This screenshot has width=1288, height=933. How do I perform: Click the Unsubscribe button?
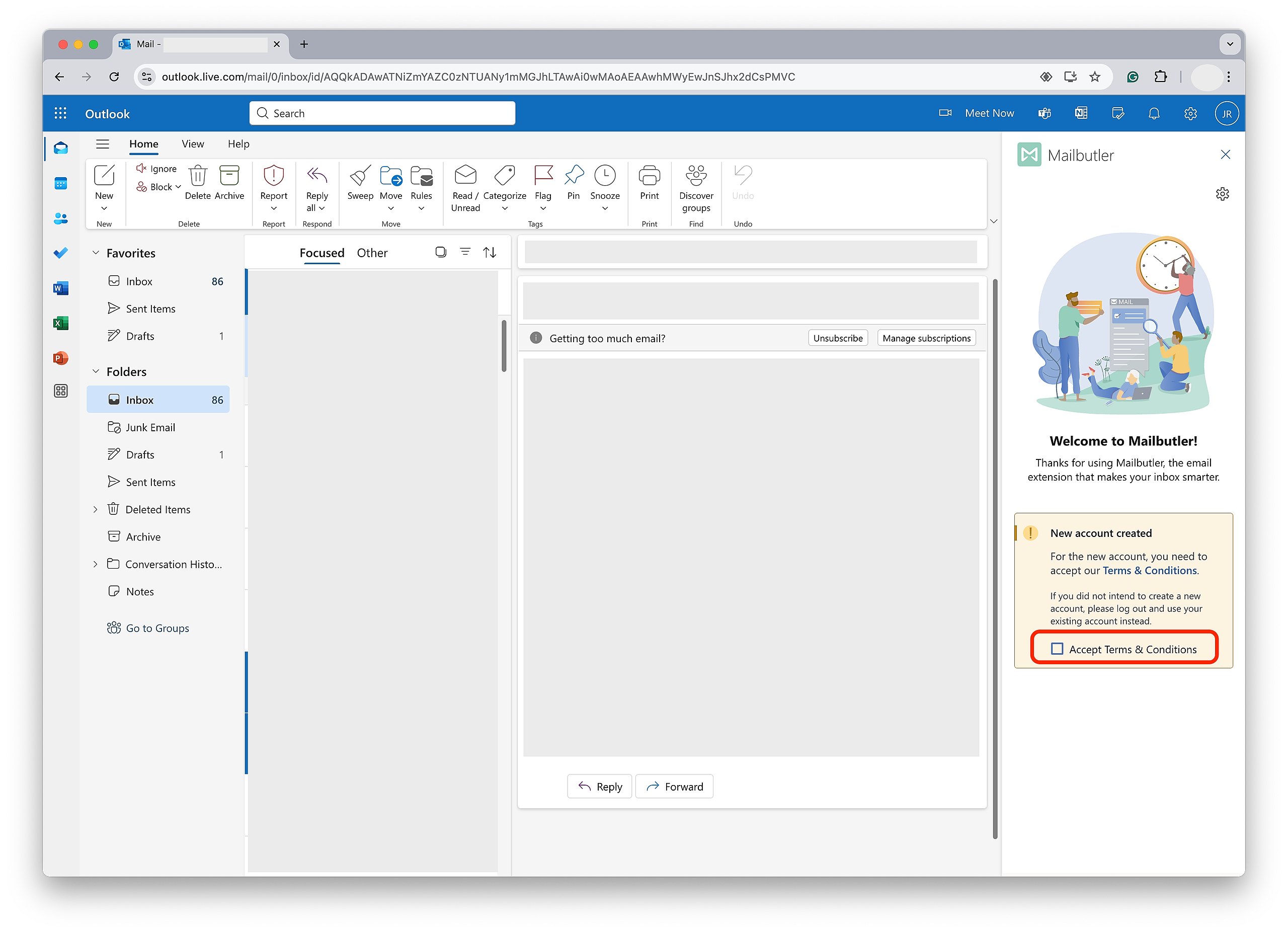click(838, 338)
